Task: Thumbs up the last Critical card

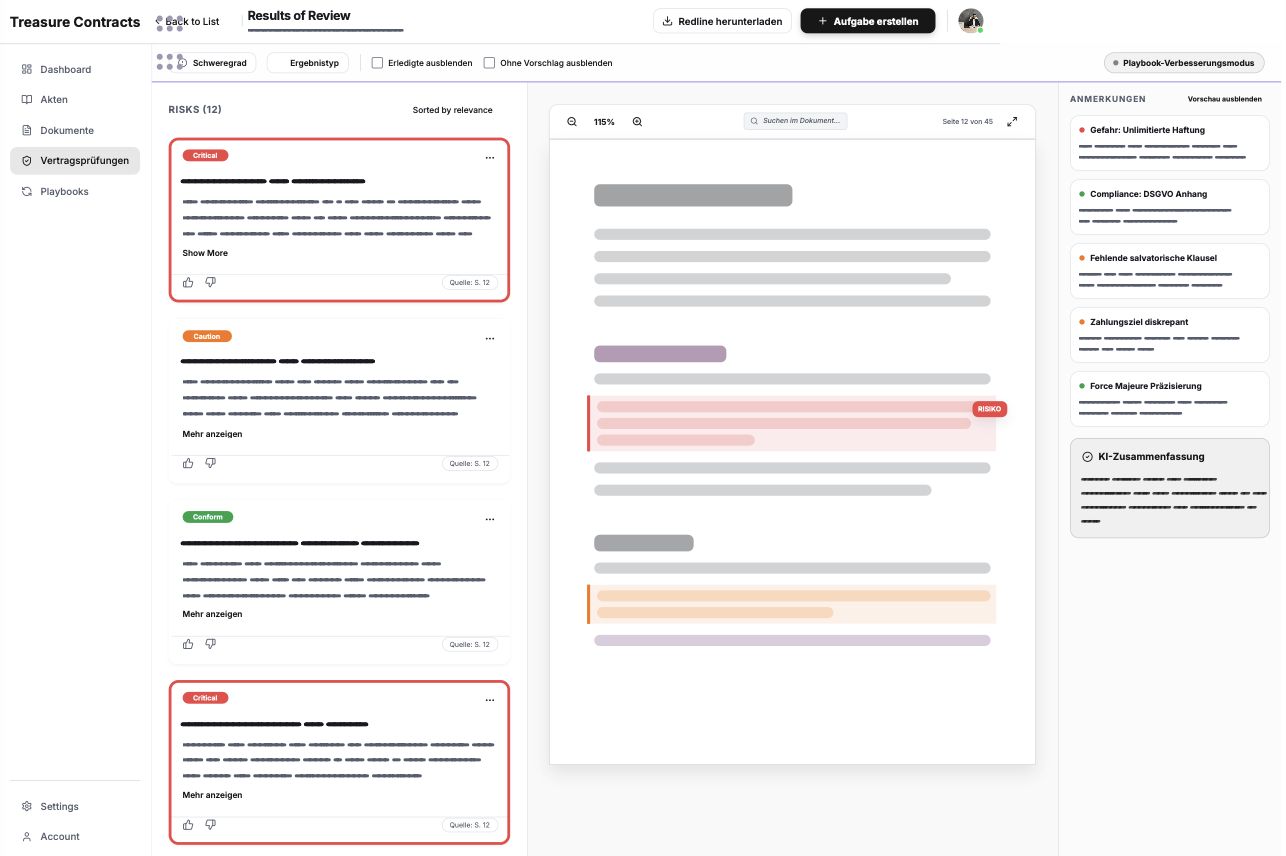Action: (x=188, y=824)
